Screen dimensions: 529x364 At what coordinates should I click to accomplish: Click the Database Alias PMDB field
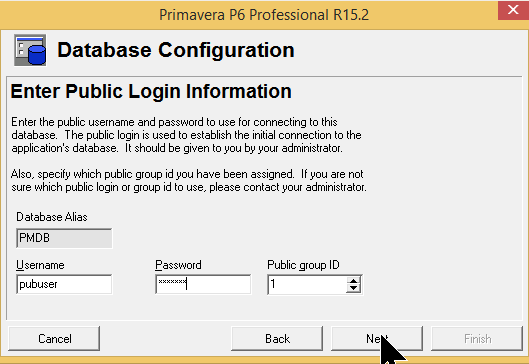point(64,238)
